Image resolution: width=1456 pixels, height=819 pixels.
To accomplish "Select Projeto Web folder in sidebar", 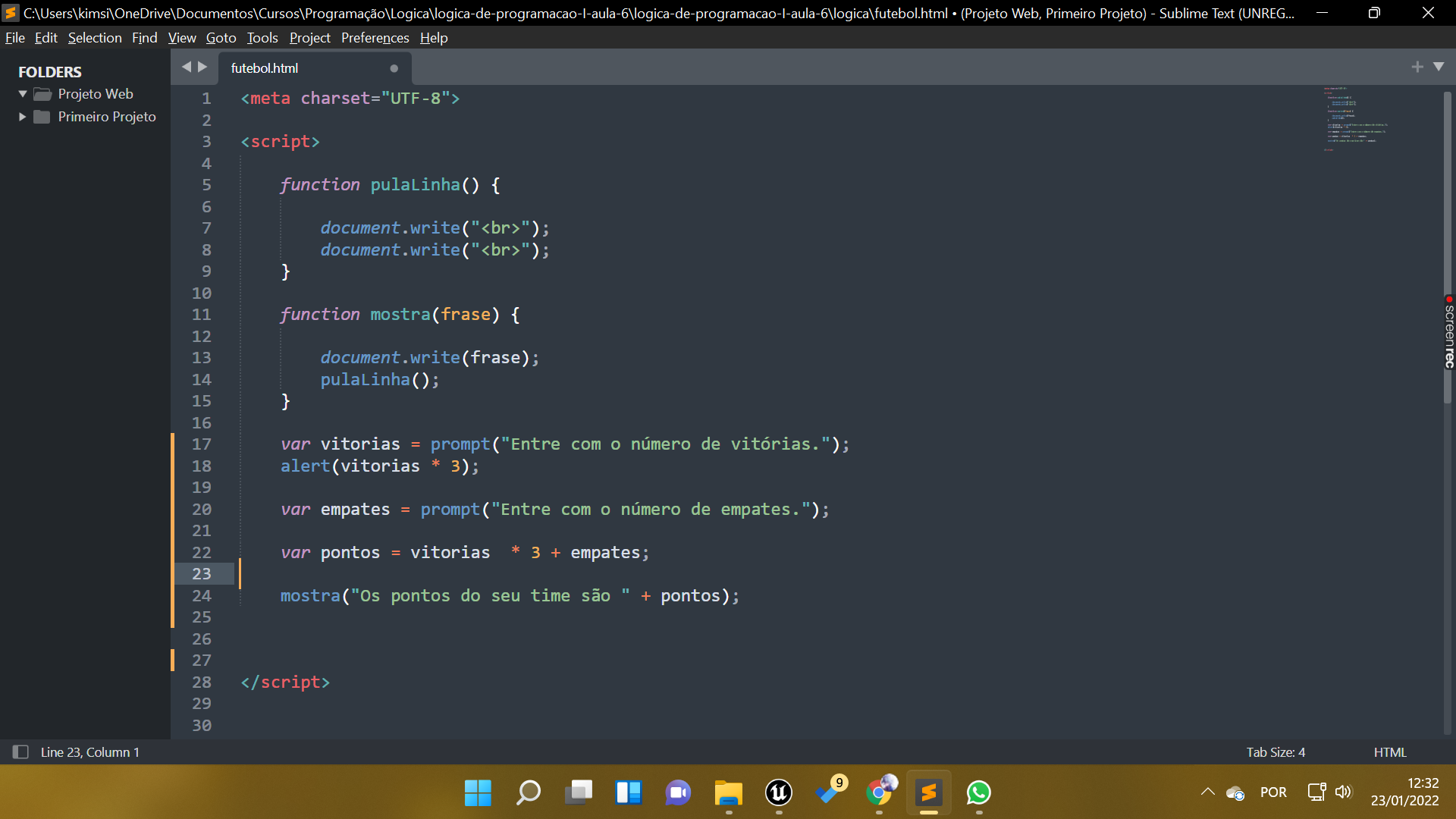I will (x=96, y=94).
